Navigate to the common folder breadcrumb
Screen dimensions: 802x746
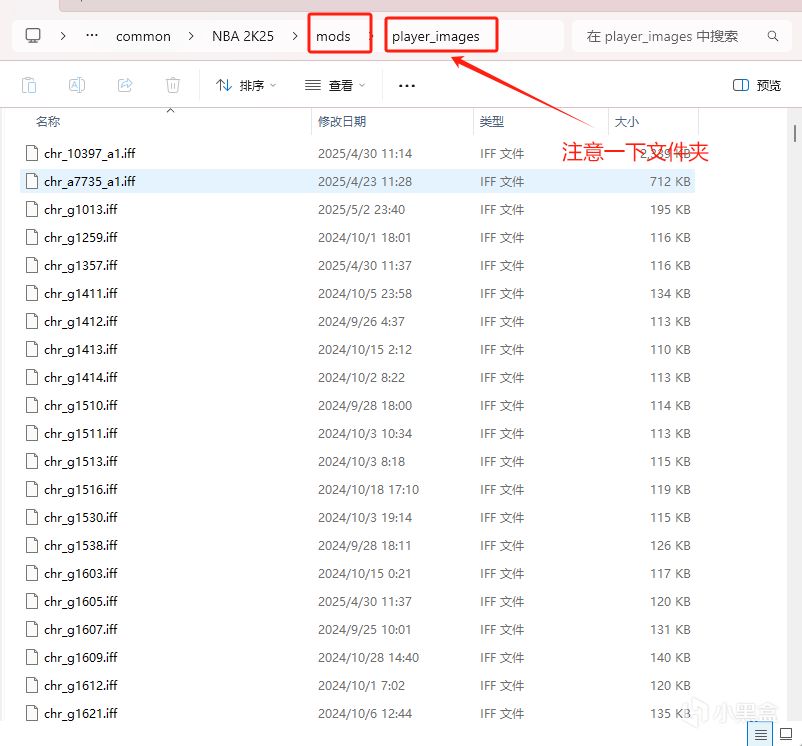tap(143, 36)
